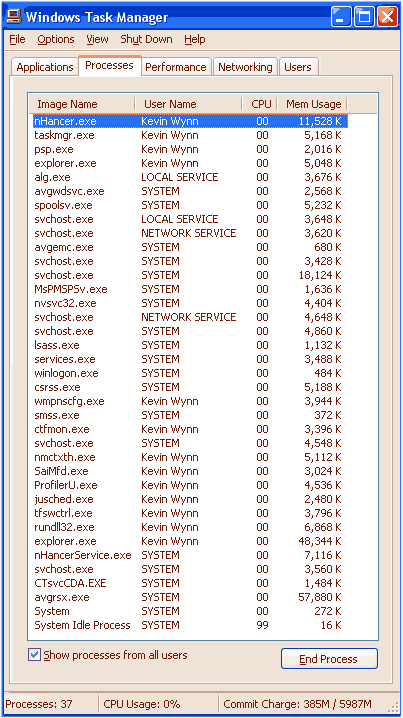The height and width of the screenshot is (718, 403).
Task: Click the End Process button
Action: [329, 659]
